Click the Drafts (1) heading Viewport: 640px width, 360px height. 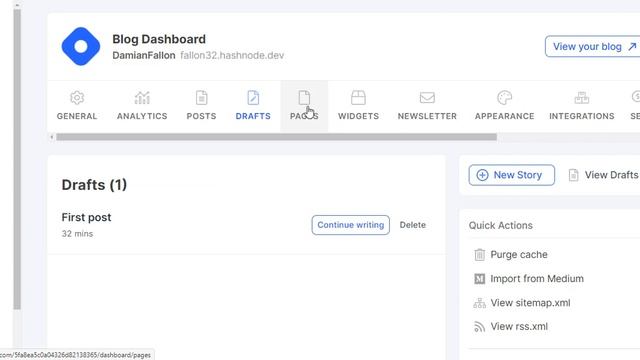[x=94, y=185]
